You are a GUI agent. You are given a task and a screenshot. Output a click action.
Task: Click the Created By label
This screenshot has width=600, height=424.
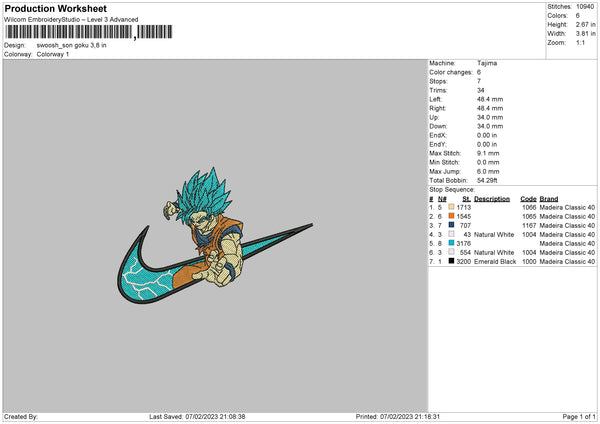[x=21, y=416]
